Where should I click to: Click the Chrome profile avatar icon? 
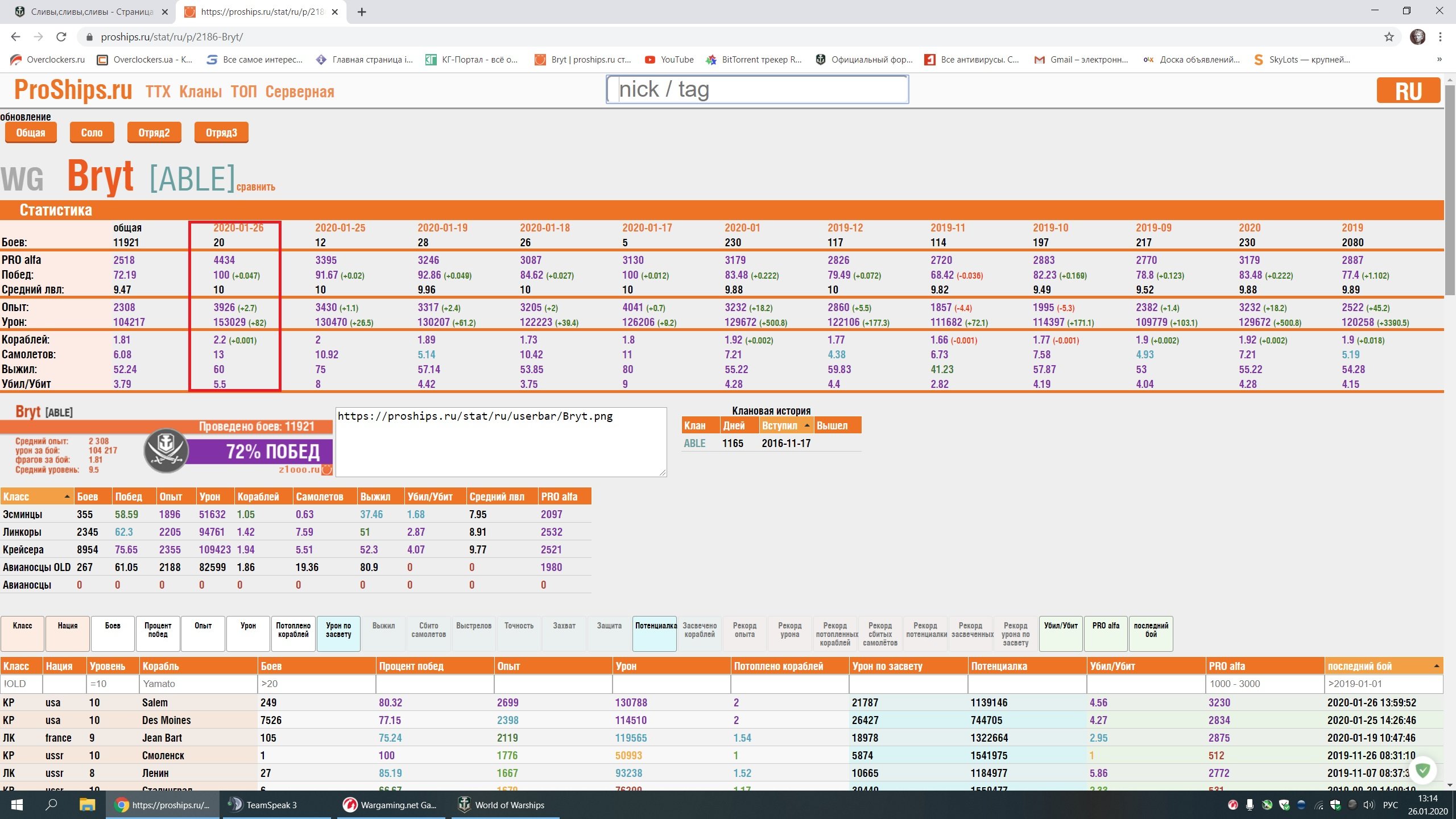(1417, 37)
